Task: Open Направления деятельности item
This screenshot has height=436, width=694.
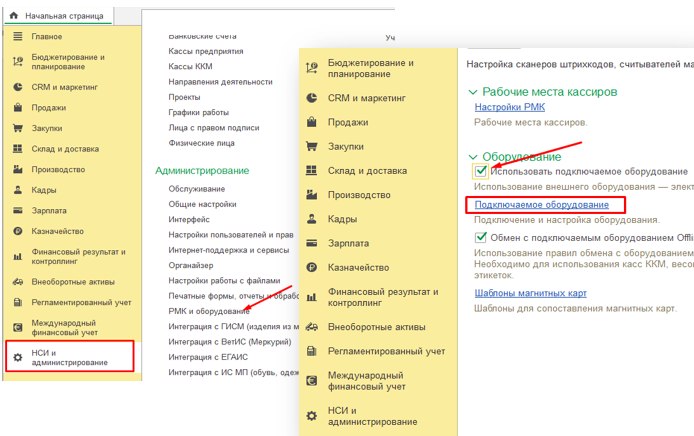Action: click(x=220, y=82)
